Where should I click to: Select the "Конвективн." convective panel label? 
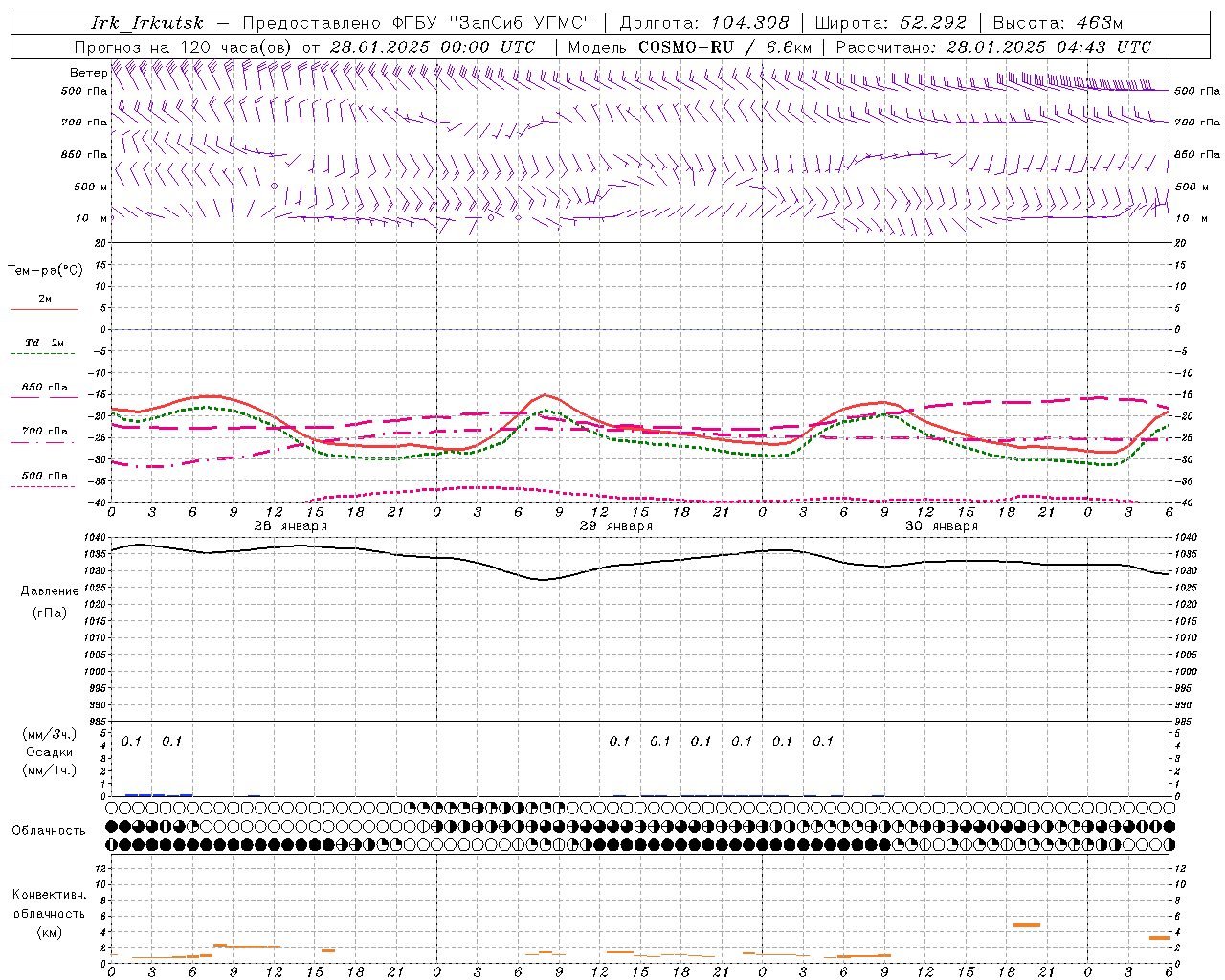(x=49, y=895)
